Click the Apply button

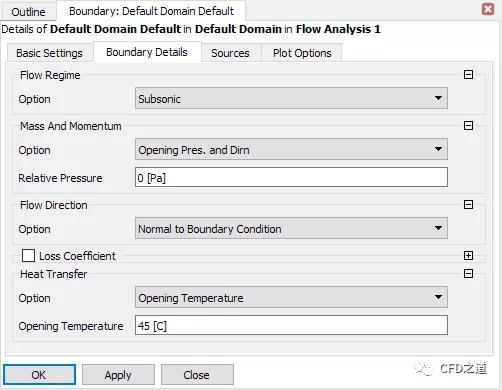118,375
